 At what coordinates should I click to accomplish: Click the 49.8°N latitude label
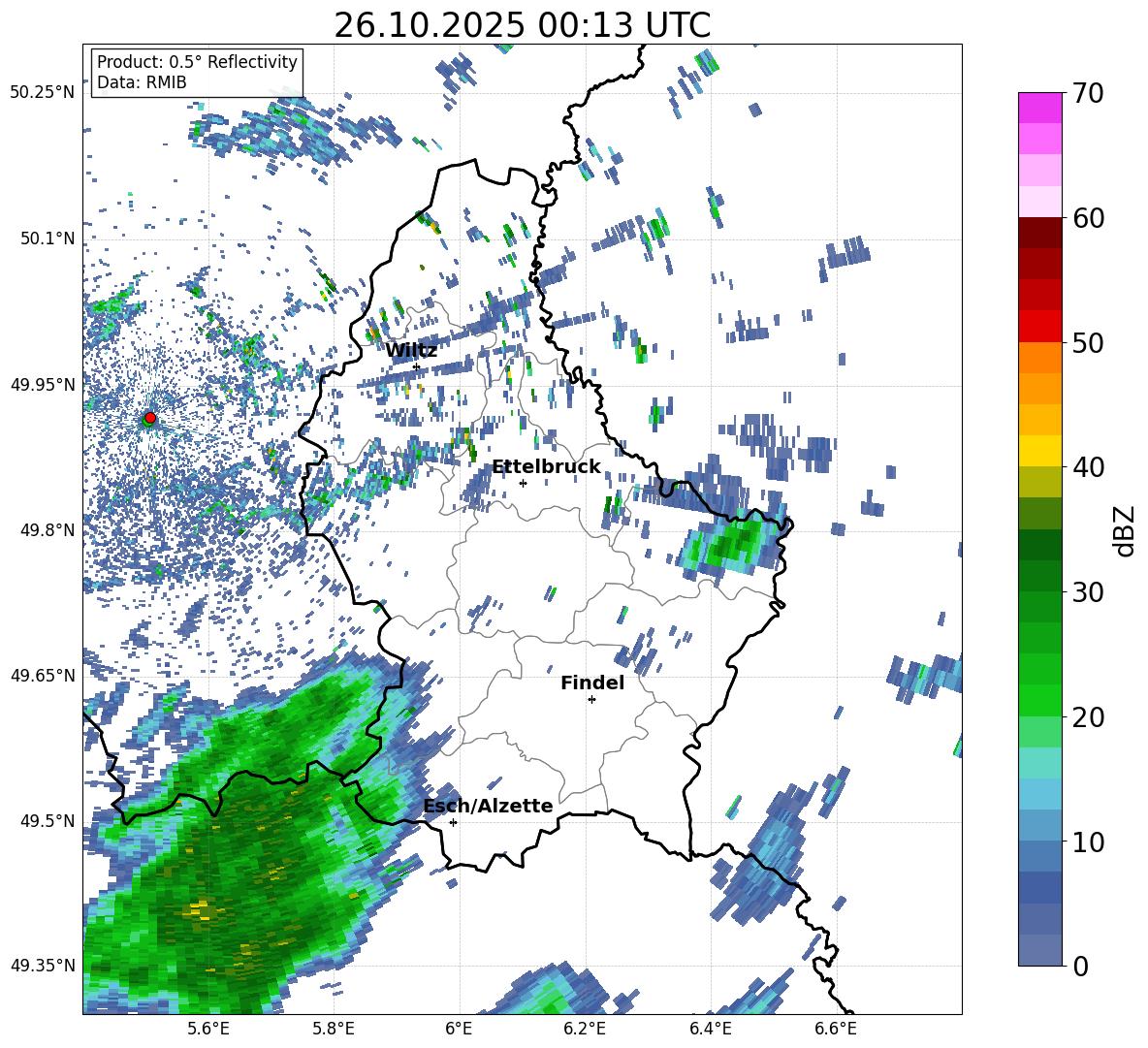pyautogui.click(x=47, y=530)
